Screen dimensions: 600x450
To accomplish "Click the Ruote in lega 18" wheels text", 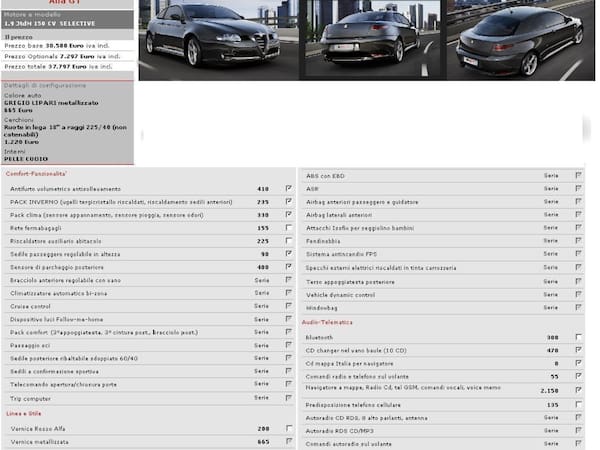I will 65,131.
